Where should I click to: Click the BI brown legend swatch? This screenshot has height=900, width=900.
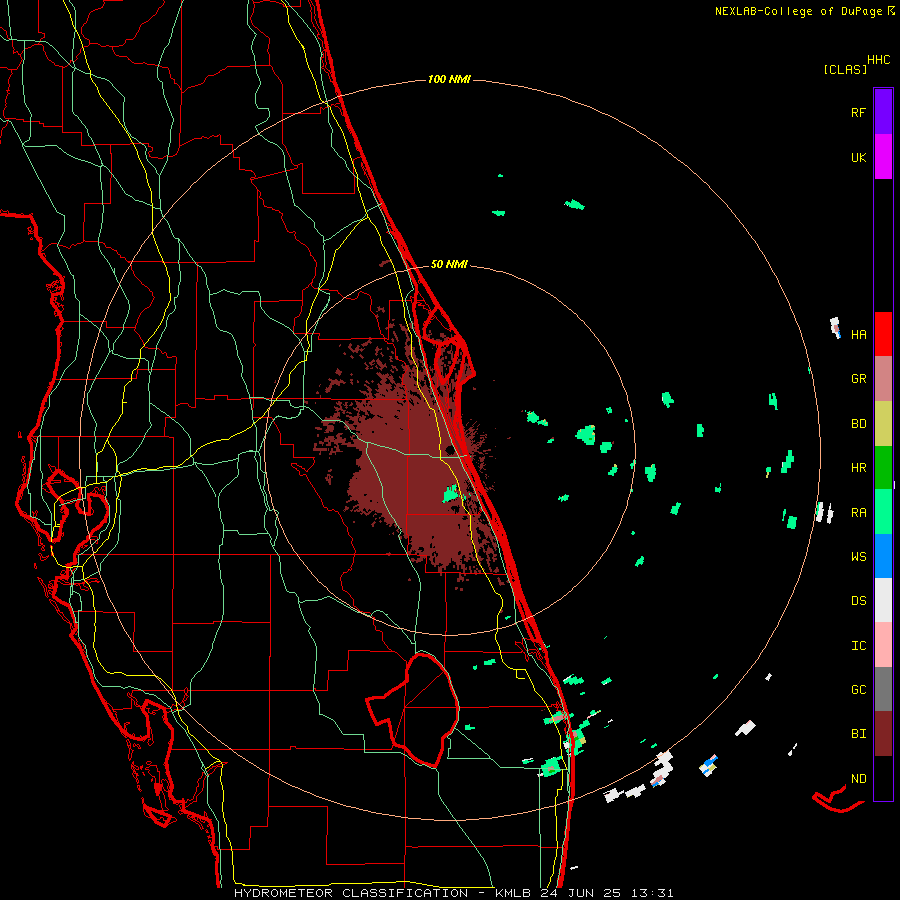[x=883, y=734]
